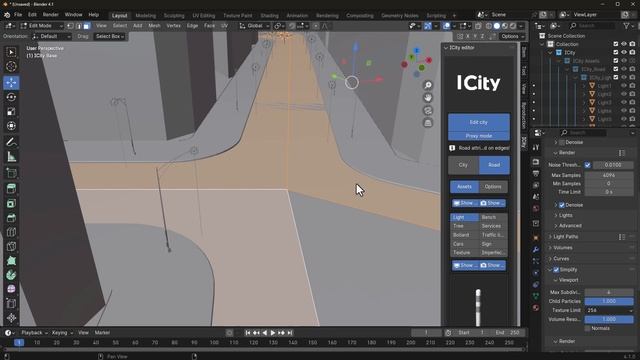This screenshot has height=360, width=640.
Task: Open the Edit Mode dropdown
Action: (x=42, y=26)
